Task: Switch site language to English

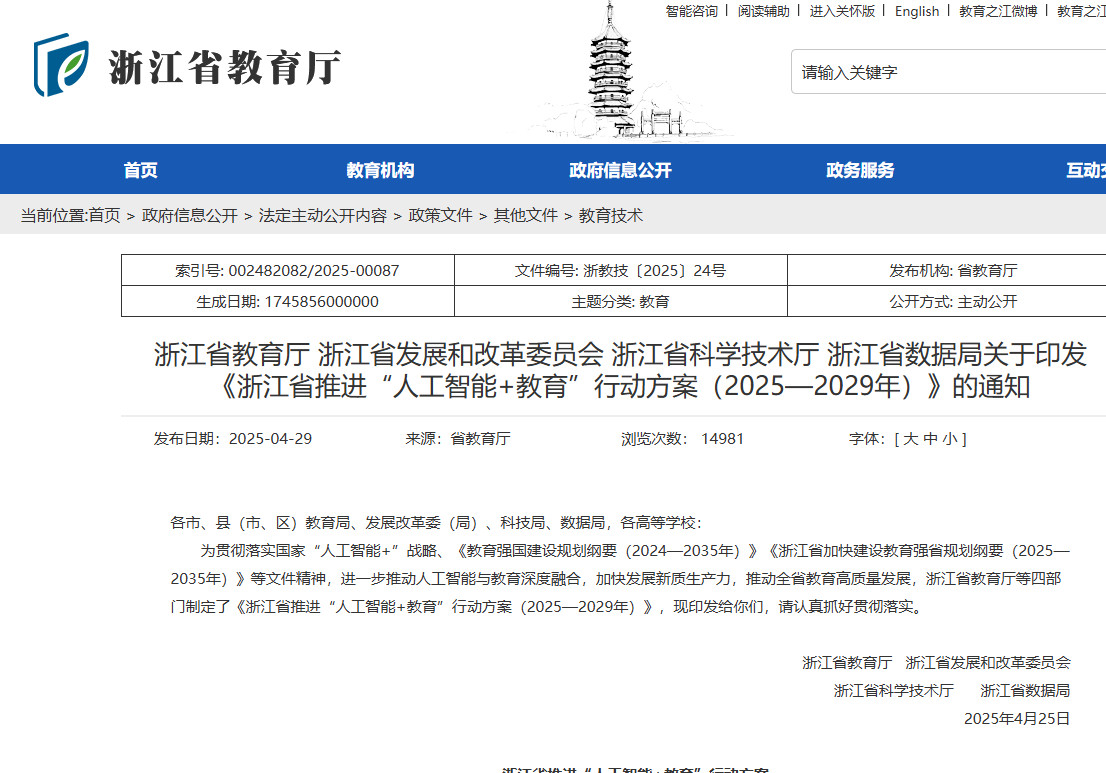Action: 917,11
